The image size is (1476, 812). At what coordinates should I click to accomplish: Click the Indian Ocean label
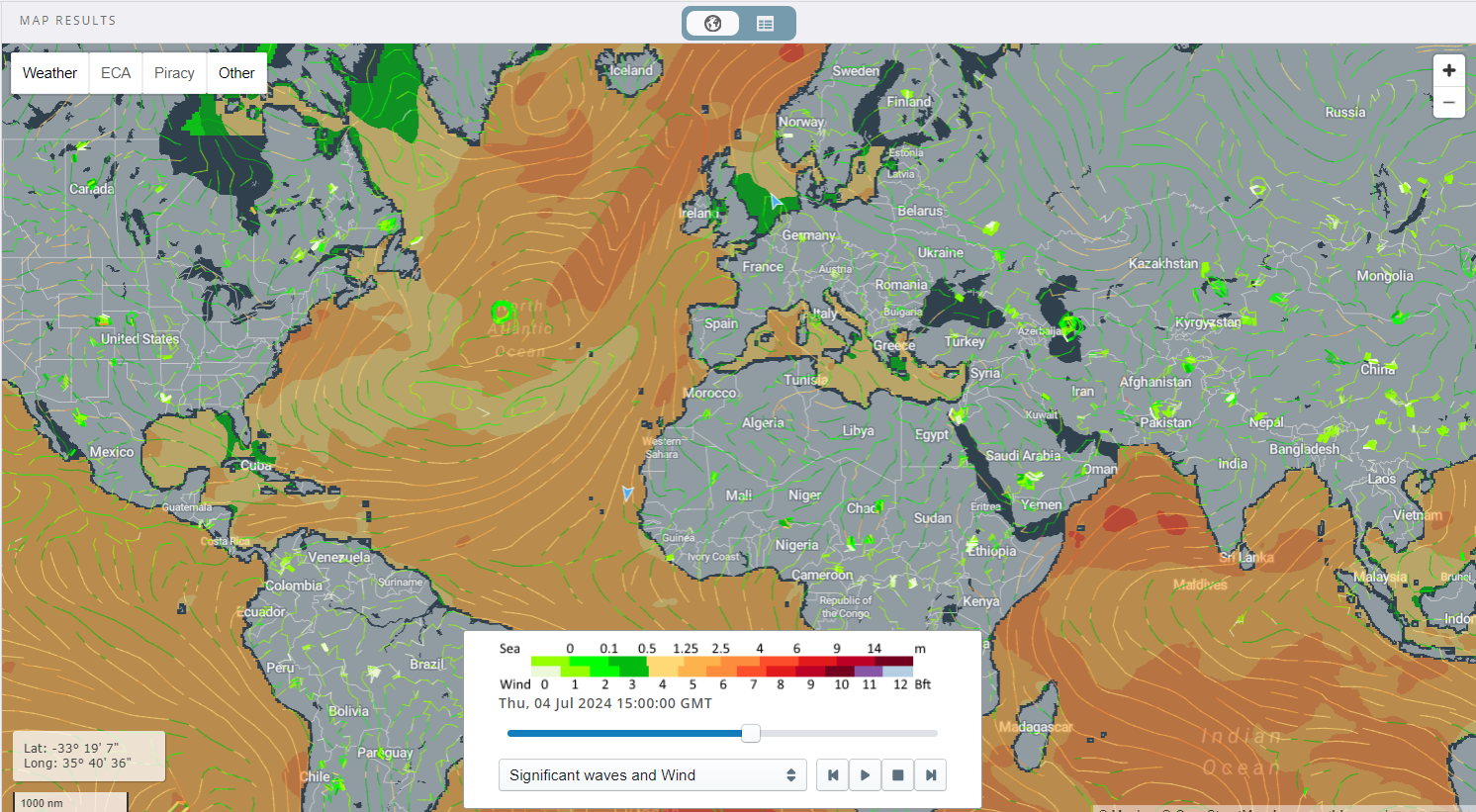(x=1242, y=752)
